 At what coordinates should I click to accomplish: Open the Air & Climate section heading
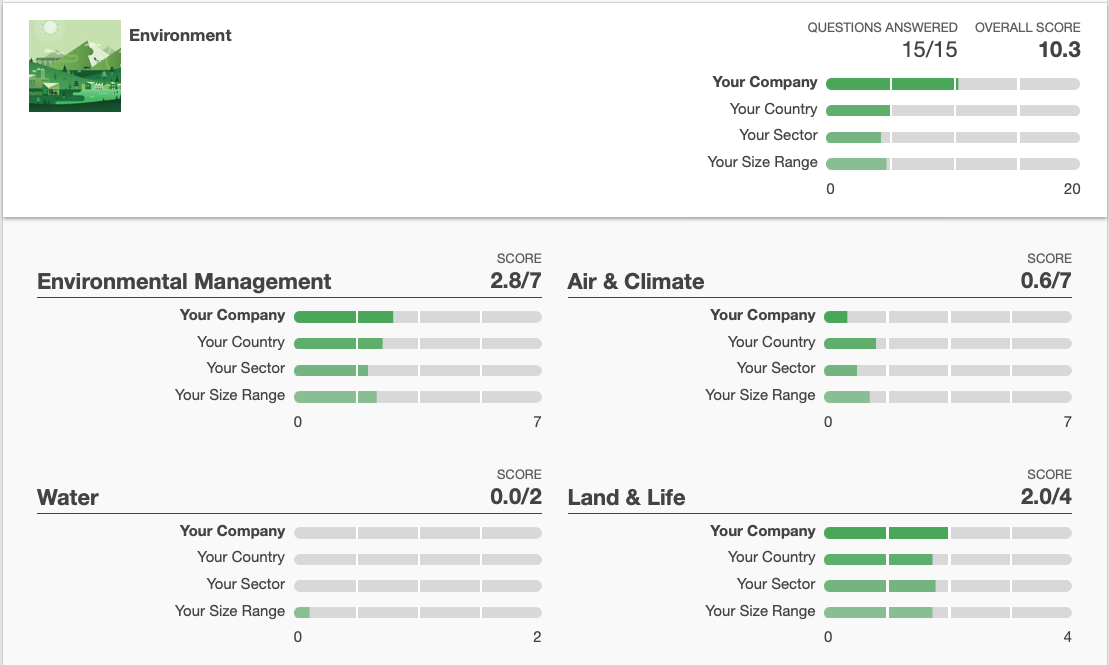636,282
